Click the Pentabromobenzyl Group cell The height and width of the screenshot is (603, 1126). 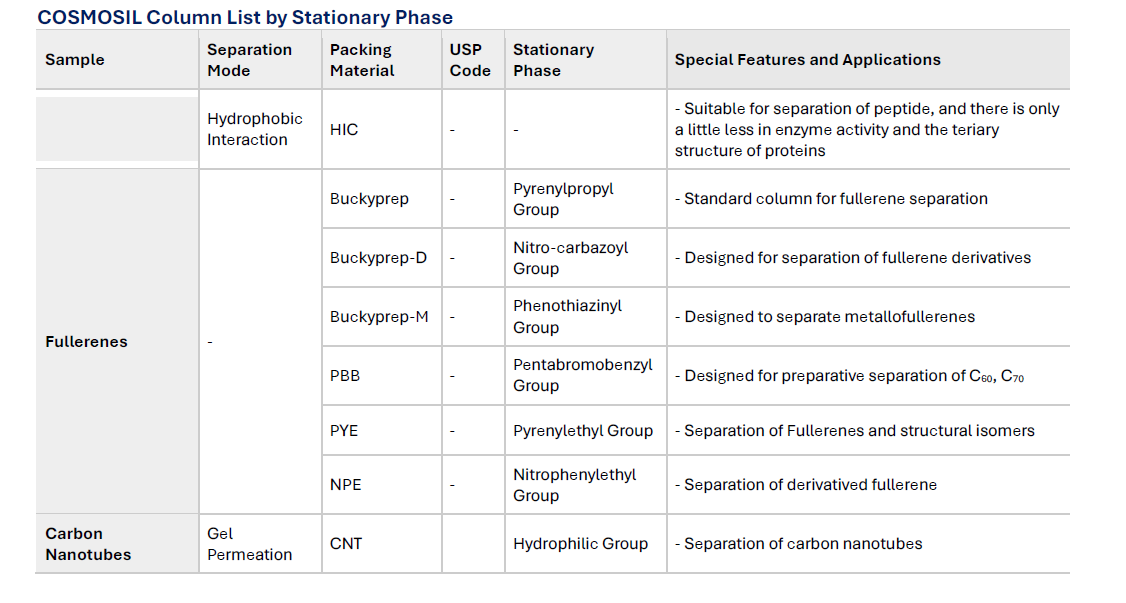point(582,375)
